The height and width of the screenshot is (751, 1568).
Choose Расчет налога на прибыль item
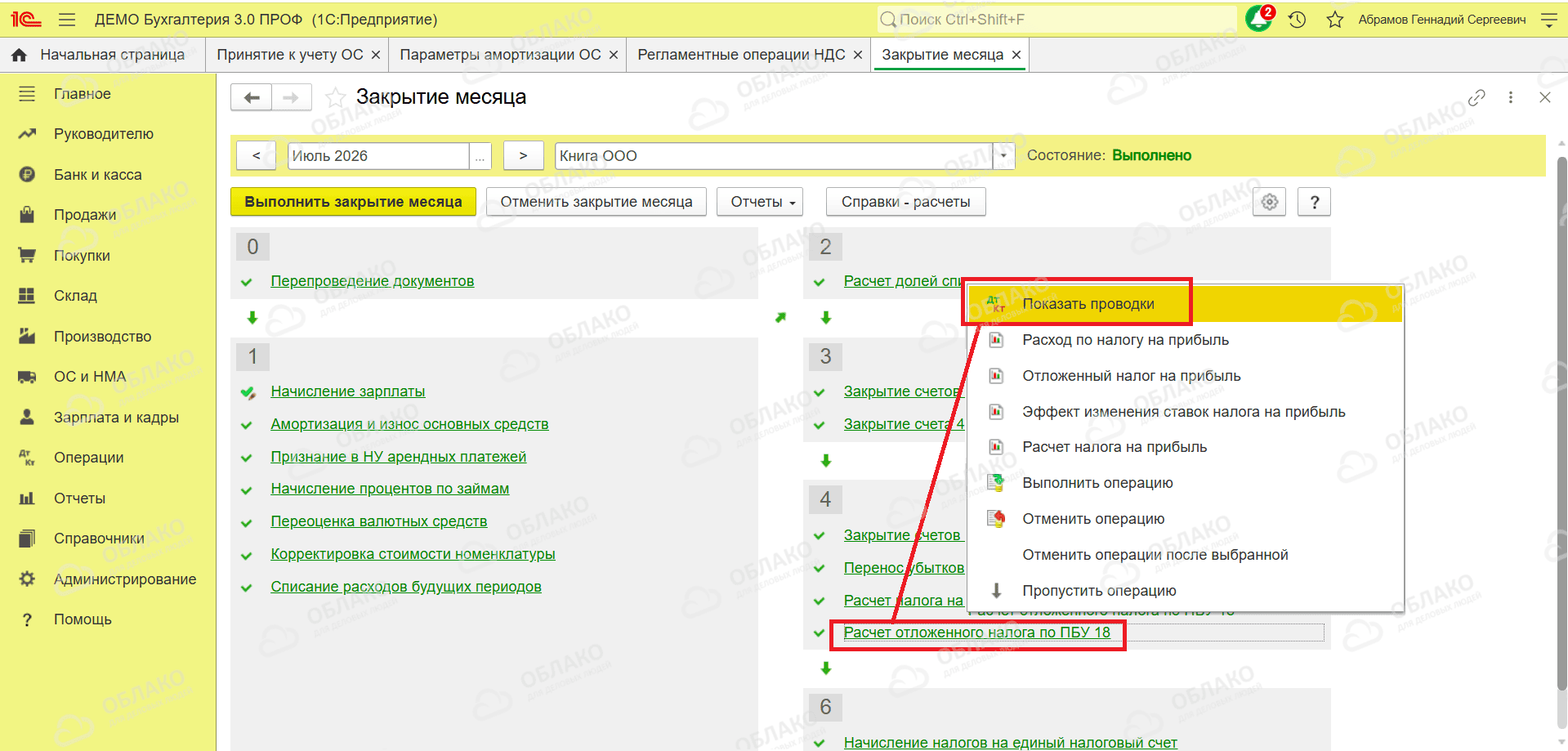pyautogui.click(x=1185, y=447)
